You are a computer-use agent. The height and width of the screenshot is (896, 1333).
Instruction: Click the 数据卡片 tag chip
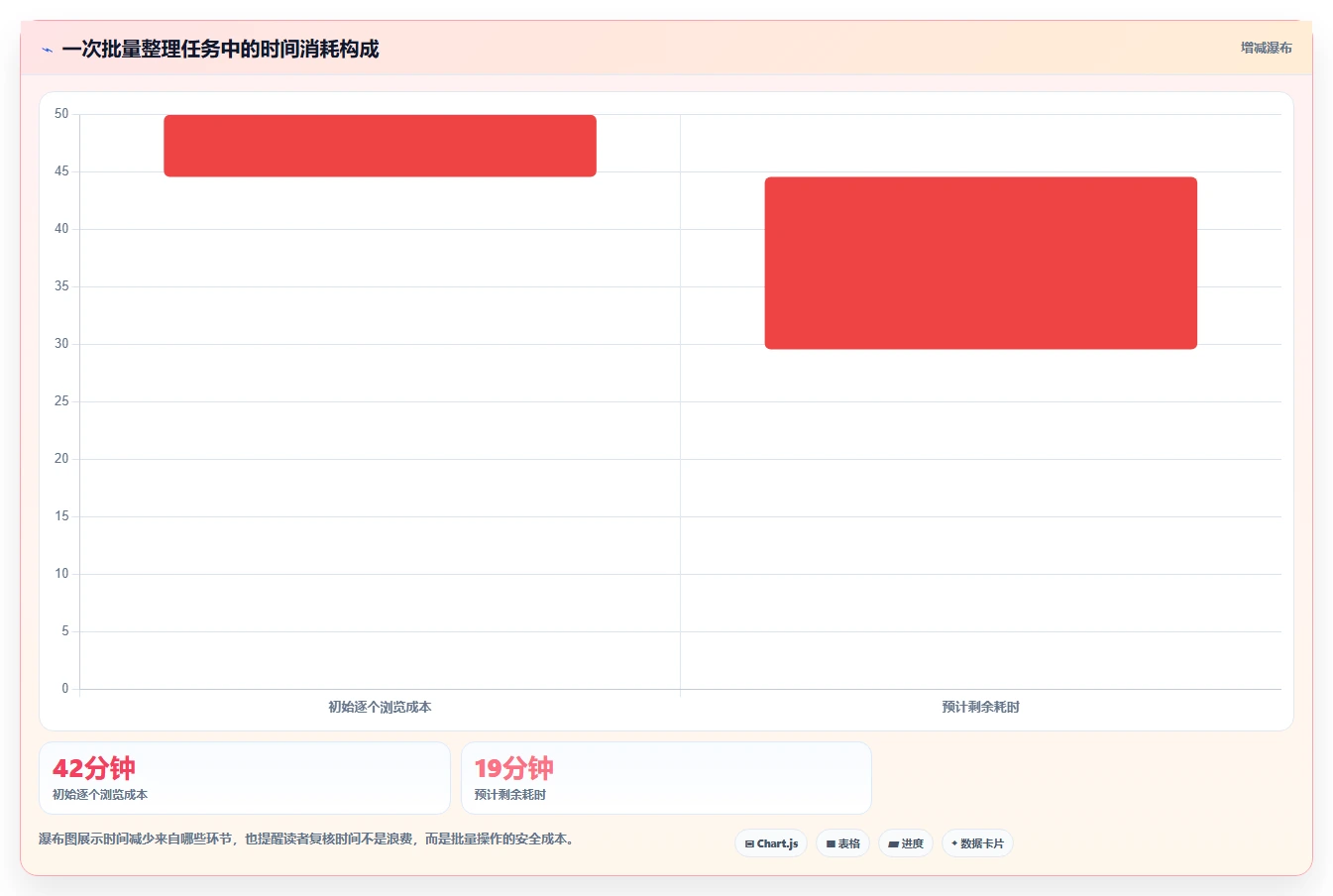click(977, 843)
